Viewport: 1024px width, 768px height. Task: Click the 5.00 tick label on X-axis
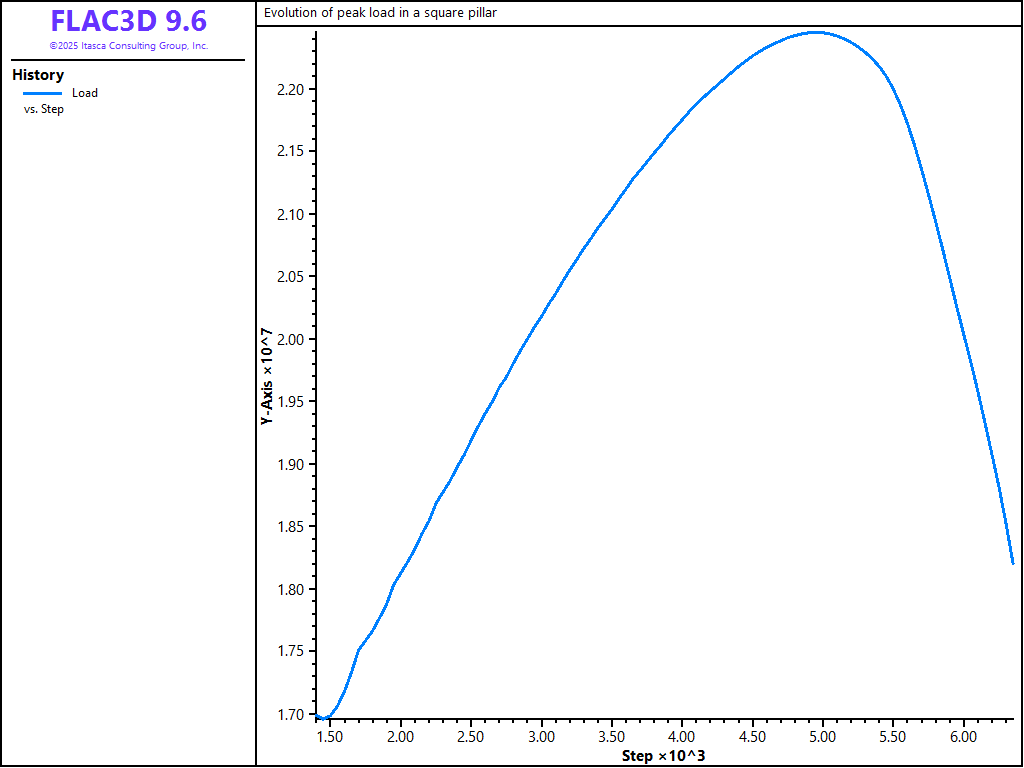click(x=822, y=737)
